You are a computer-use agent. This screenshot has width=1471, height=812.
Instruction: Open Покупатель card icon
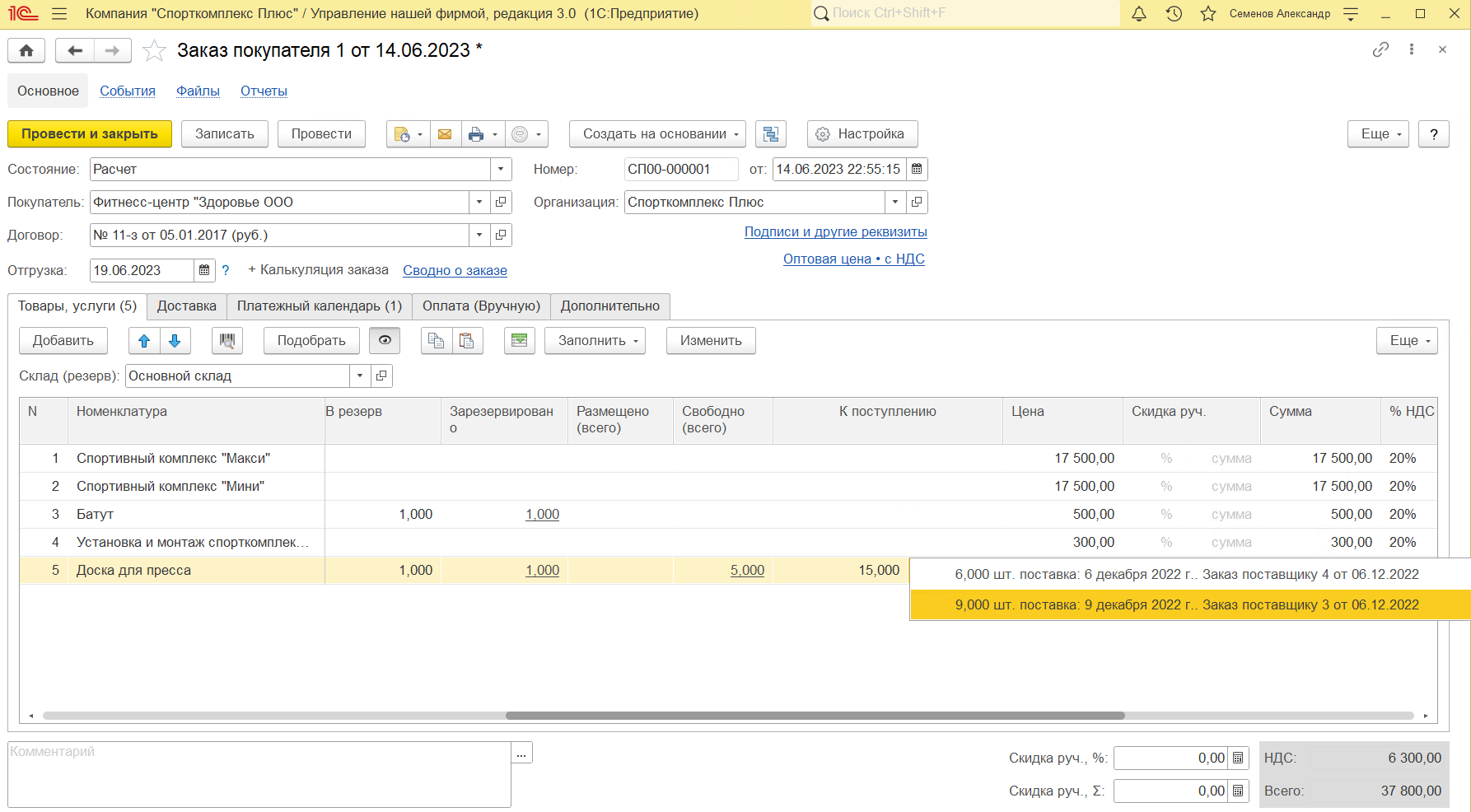(x=501, y=203)
